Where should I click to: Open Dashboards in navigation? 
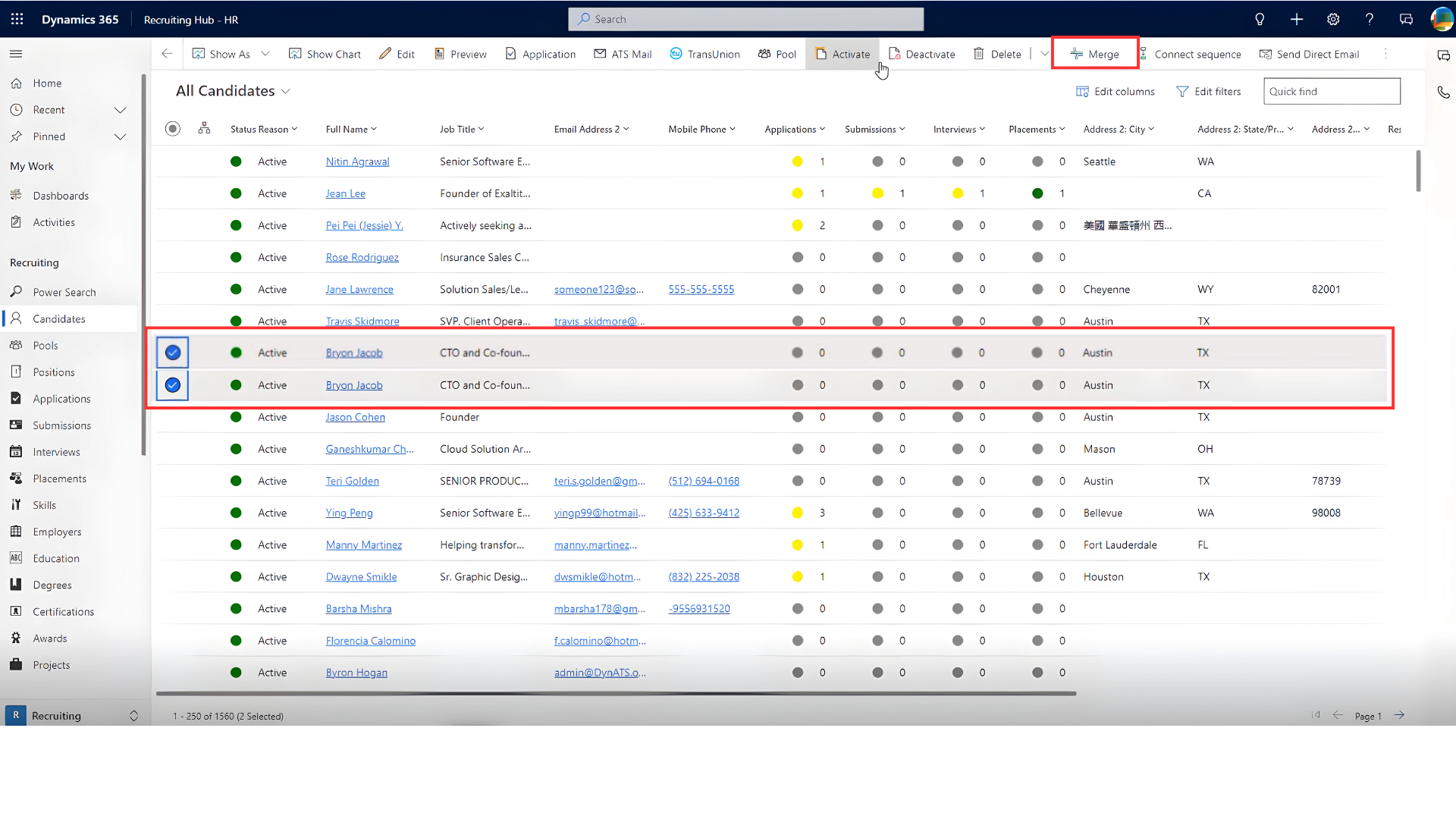[61, 196]
